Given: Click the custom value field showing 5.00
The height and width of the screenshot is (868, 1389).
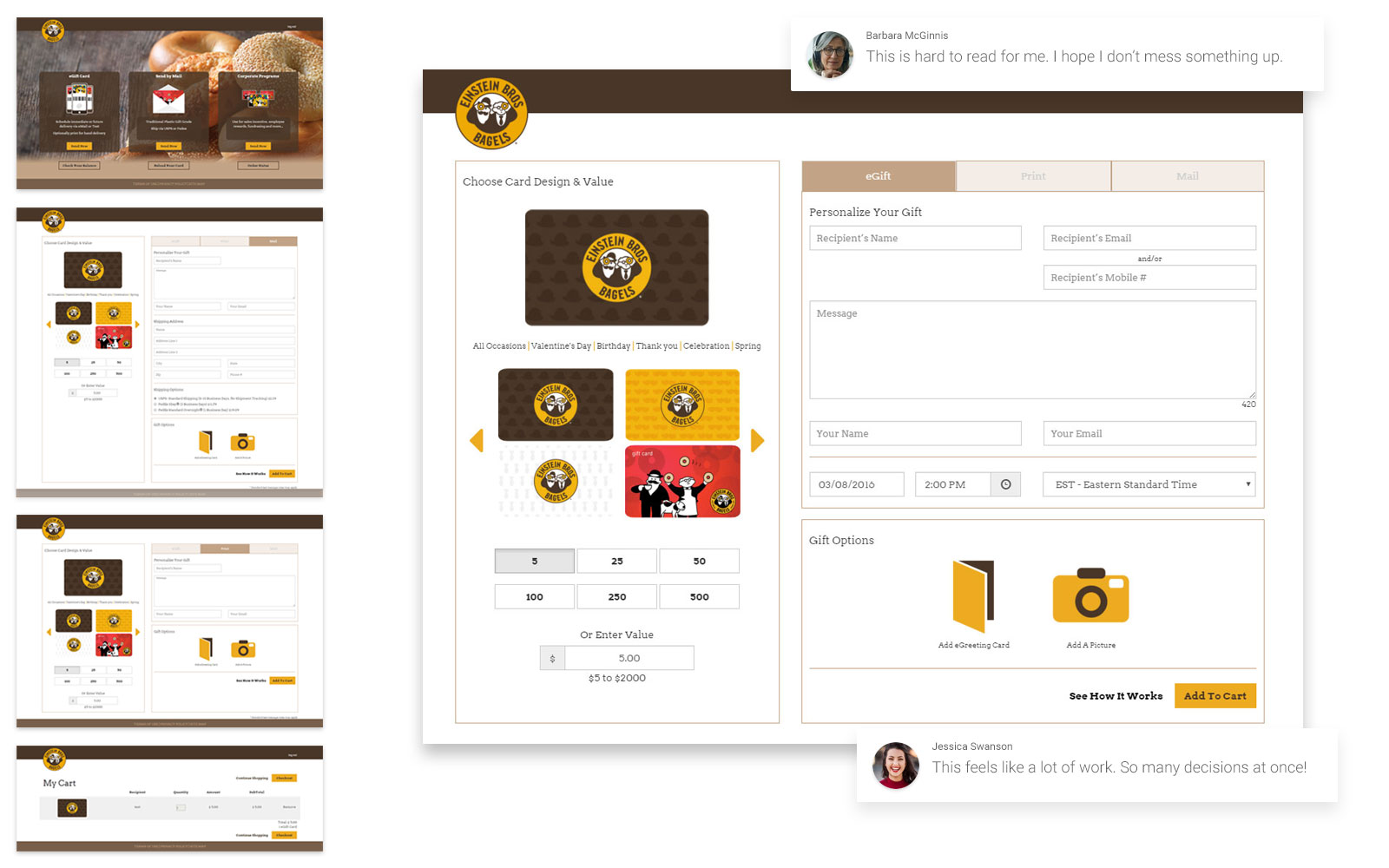Looking at the screenshot, I should pos(629,658).
